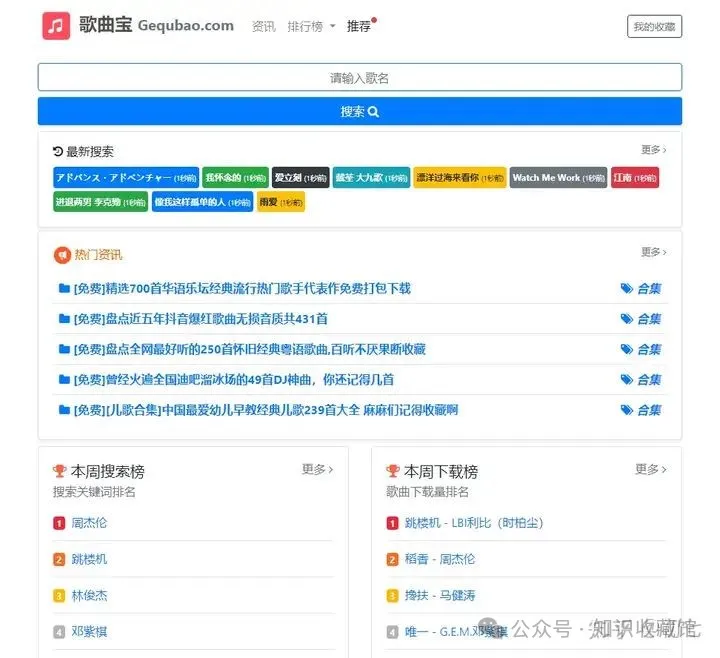Open 我的收藏 button at top right

pyautogui.click(x=654, y=27)
